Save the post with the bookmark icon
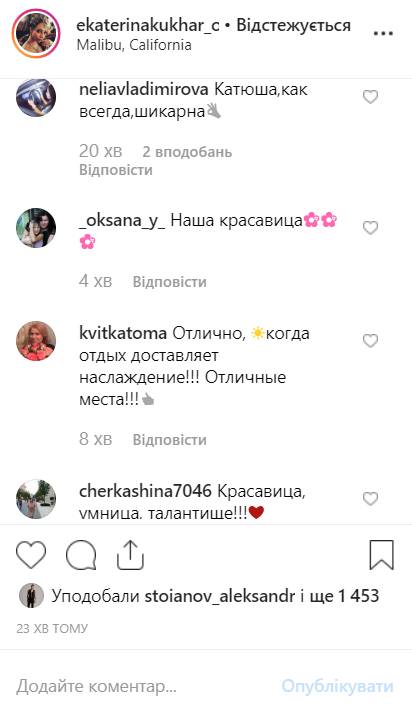 381,555
